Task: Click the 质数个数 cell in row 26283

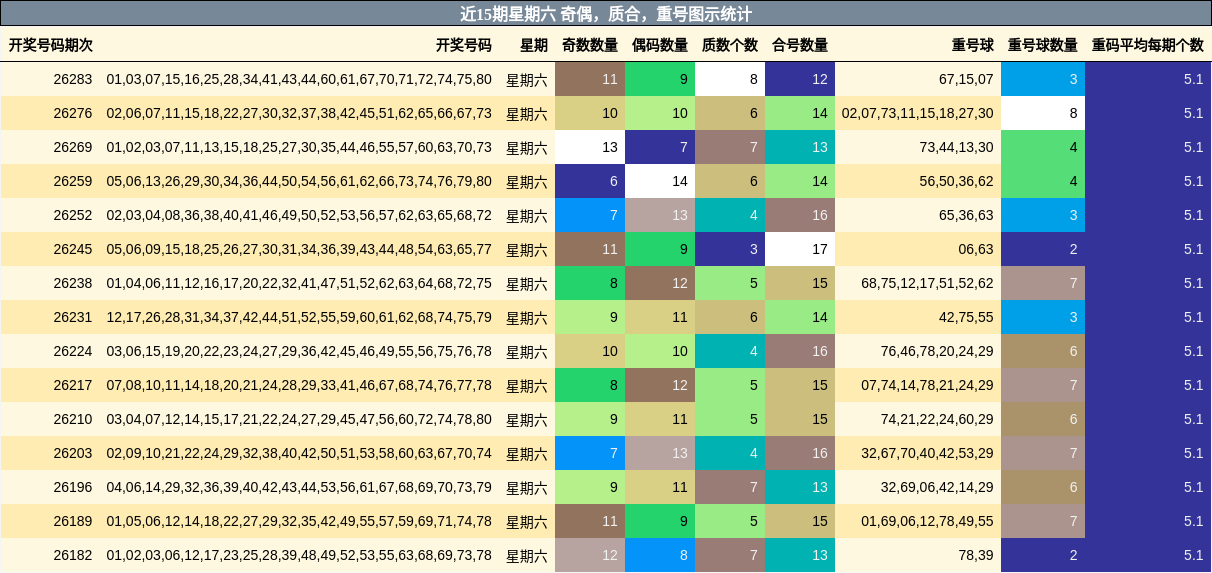Action: (730, 79)
